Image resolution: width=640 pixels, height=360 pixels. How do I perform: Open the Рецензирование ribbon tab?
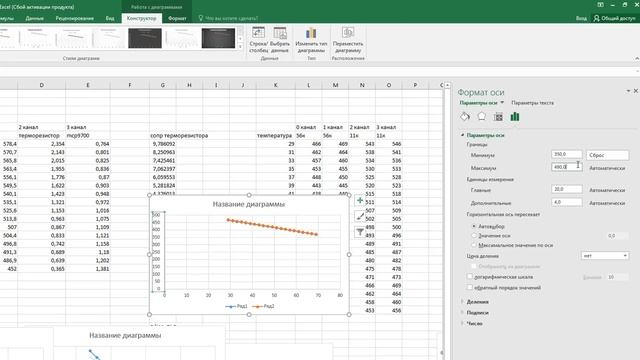(x=75, y=18)
